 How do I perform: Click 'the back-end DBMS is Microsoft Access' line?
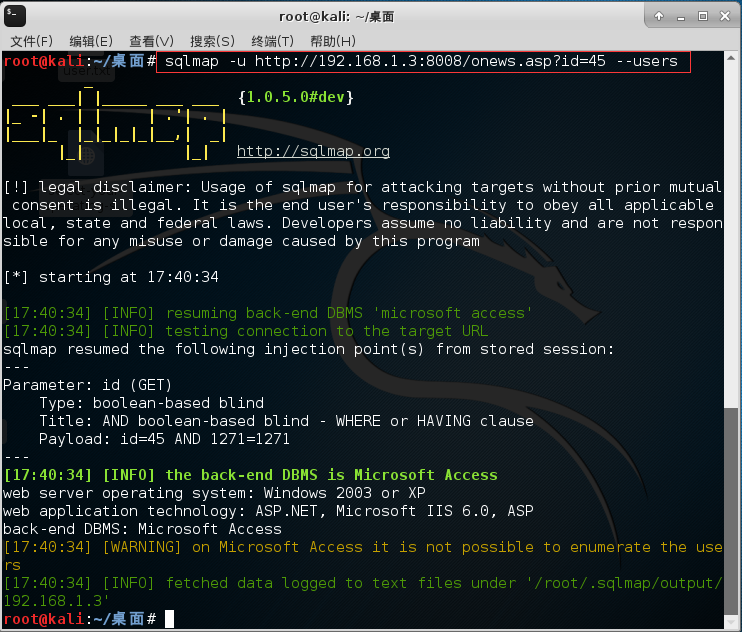[x=250, y=475]
